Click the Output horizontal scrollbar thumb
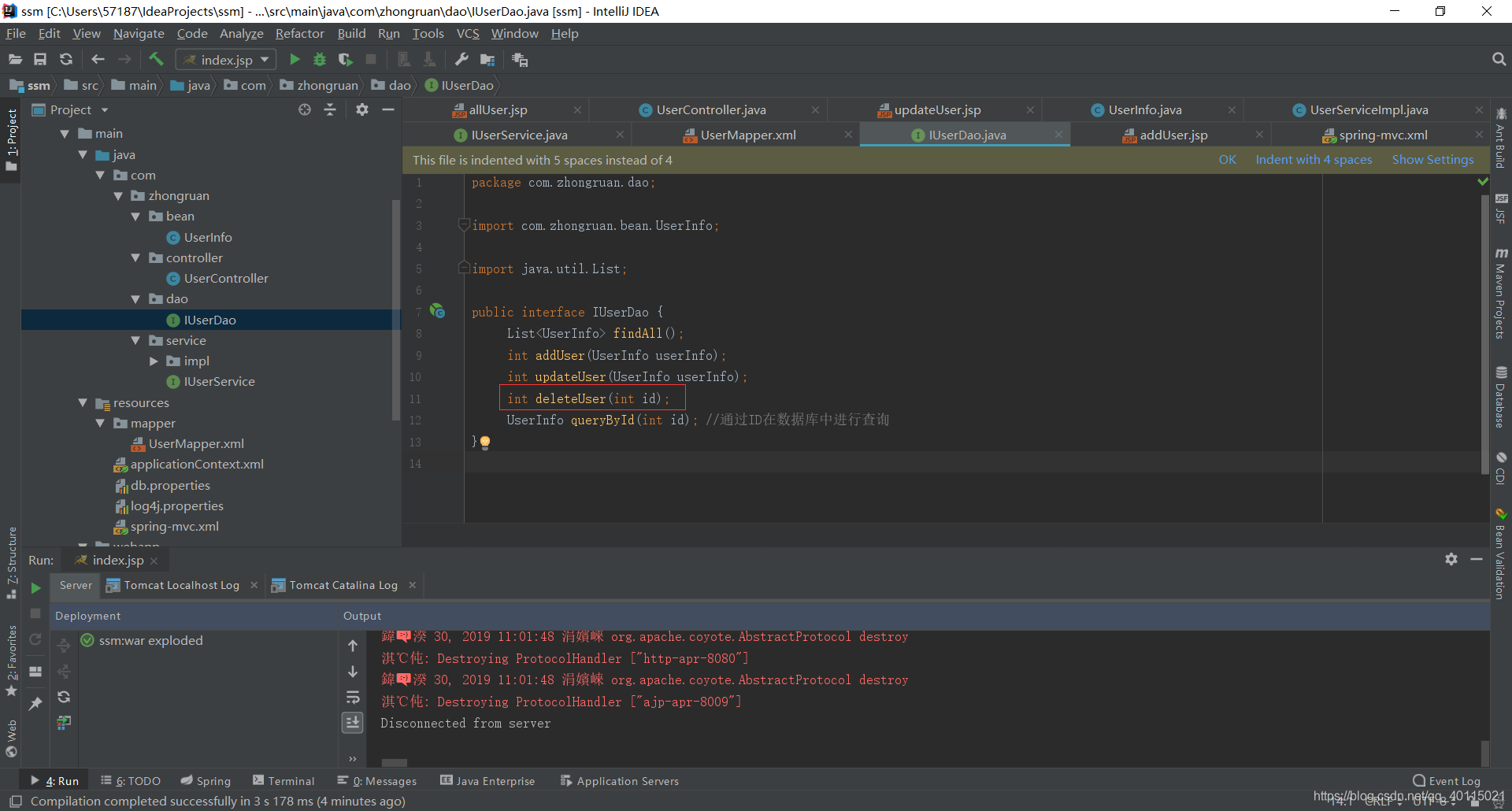Viewport: 1512px width, 811px height. pos(394,763)
